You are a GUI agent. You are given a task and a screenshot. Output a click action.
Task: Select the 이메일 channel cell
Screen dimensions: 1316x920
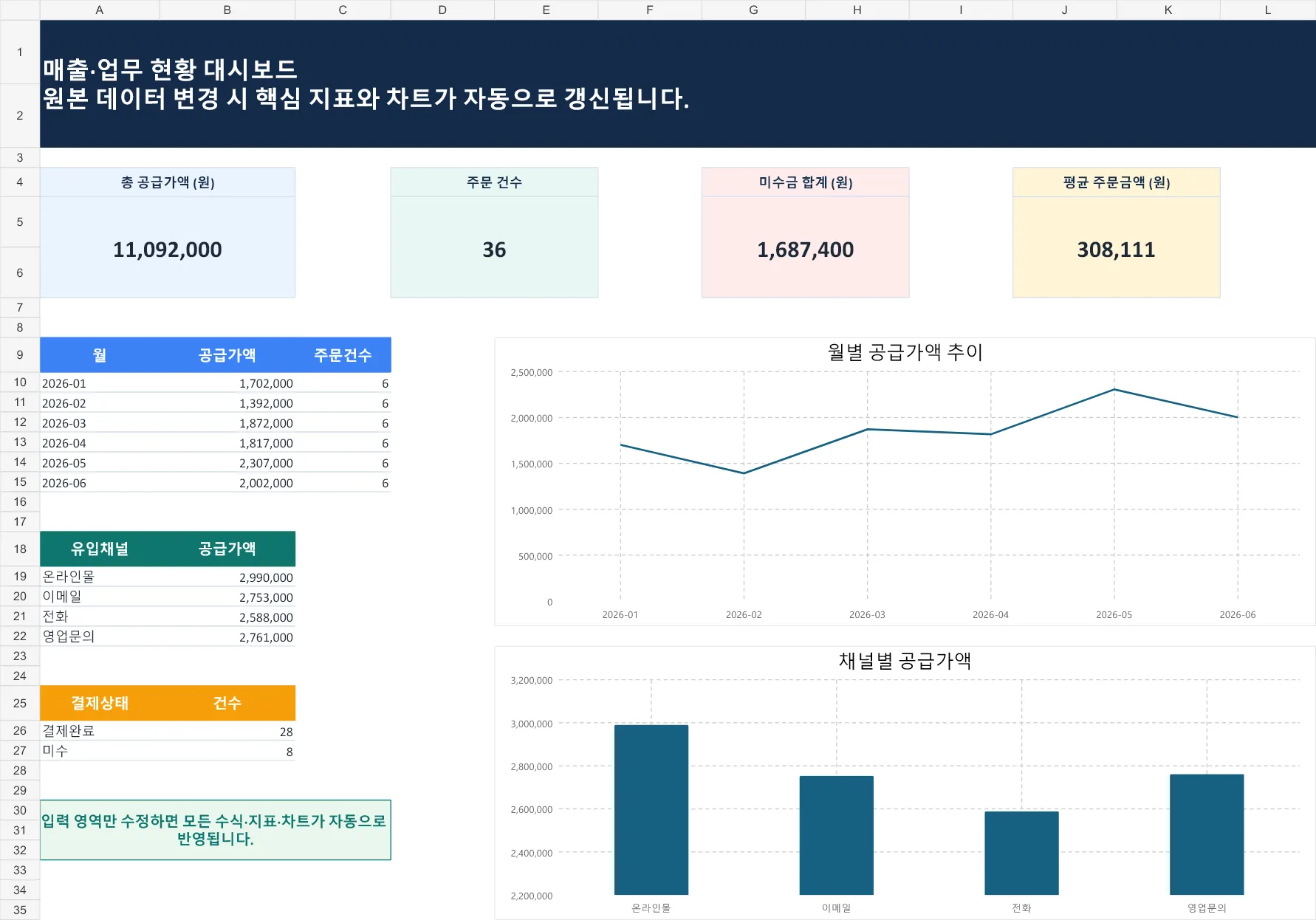point(100,597)
